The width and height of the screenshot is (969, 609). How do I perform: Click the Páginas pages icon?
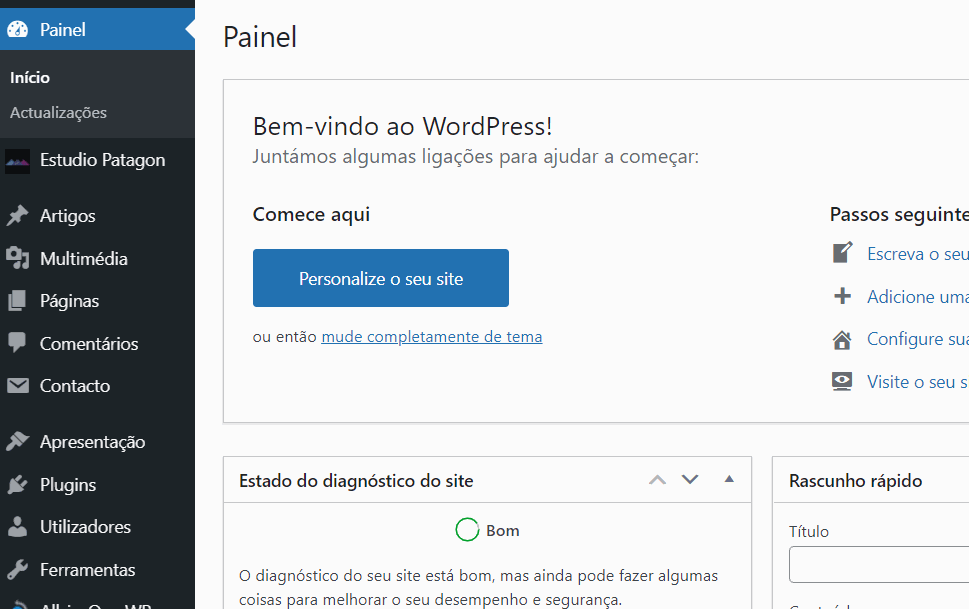point(18,301)
